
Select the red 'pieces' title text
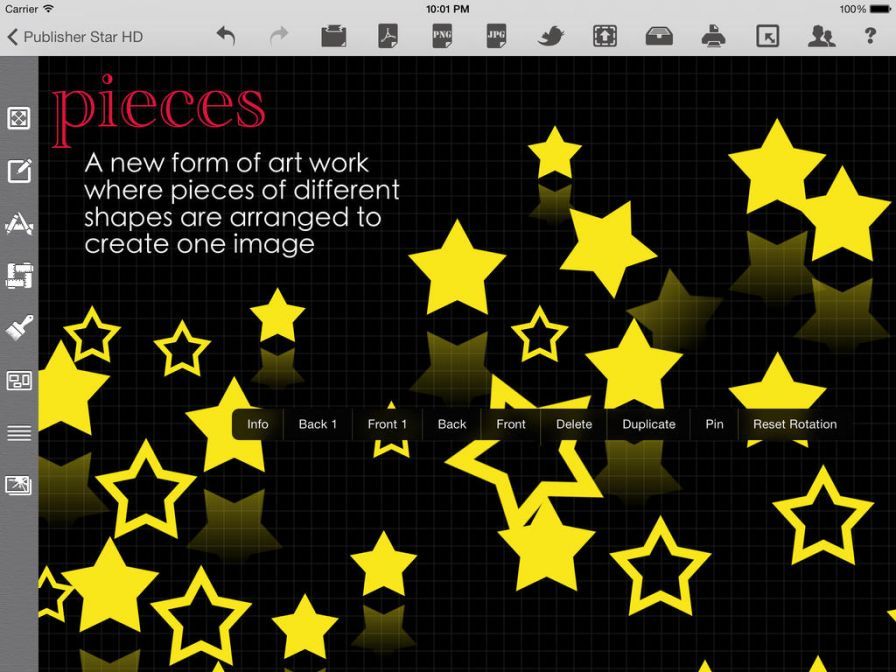pyautogui.click(x=159, y=108)
